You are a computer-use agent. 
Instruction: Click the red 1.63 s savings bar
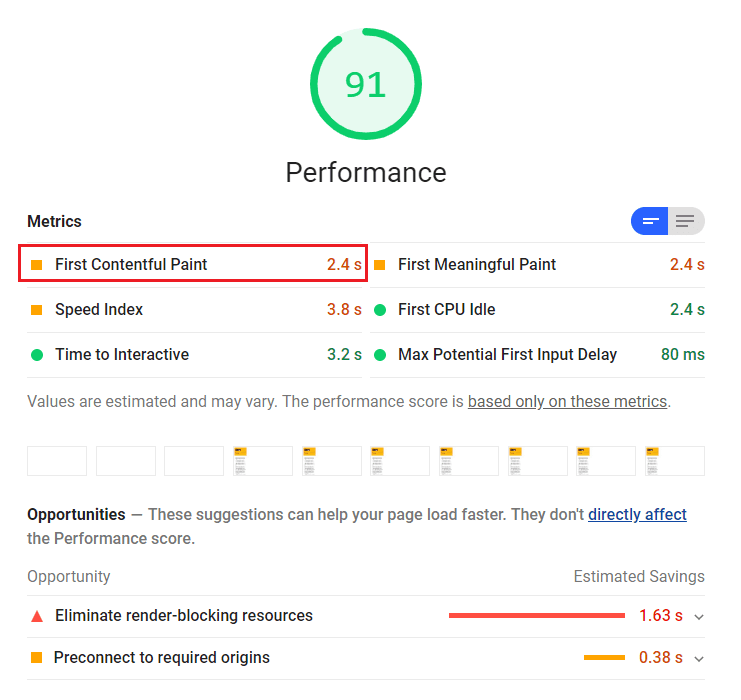pos(537,616)
